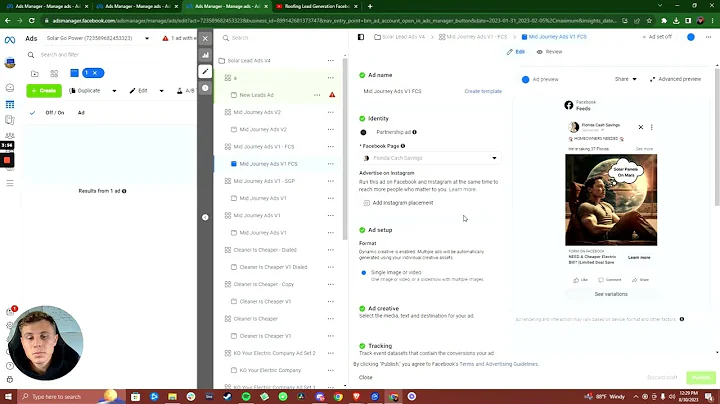Select the pencil edit icon in side rail
The height and width of the screenshot is (404, 720).
pyautogui.click(x=205, y=71)
